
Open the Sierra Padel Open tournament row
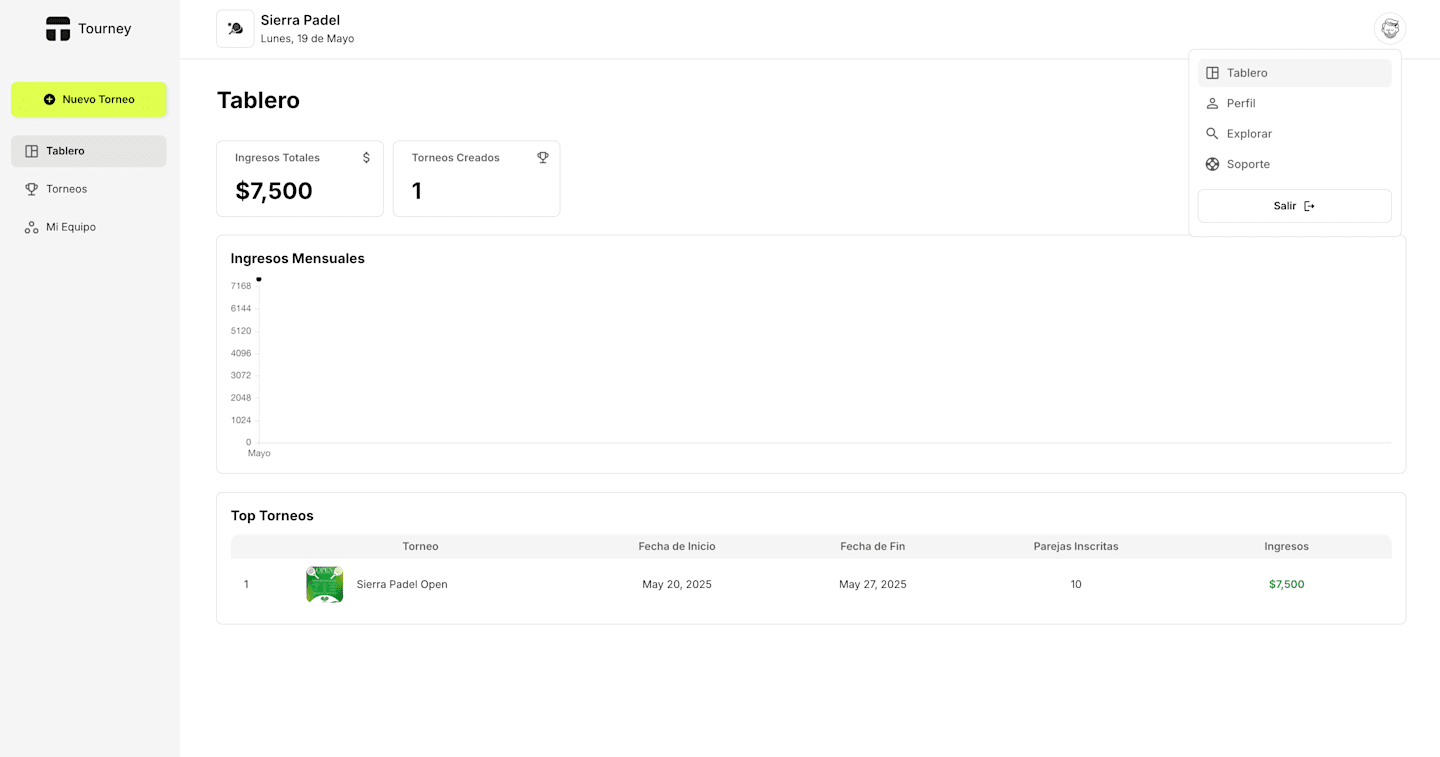point(811,585)
